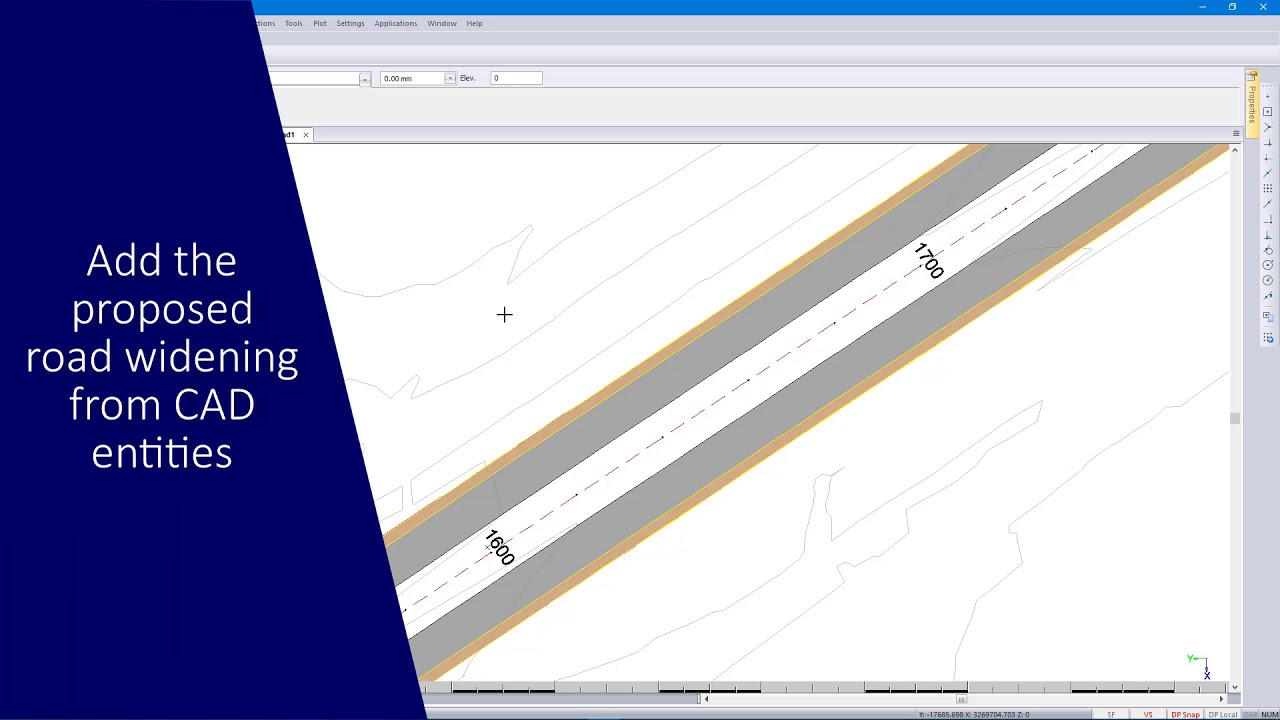Viewport: 1280px width, 720px height.
Task: Click the vertical scrollbar down arrow
Action: point(1235,686)
